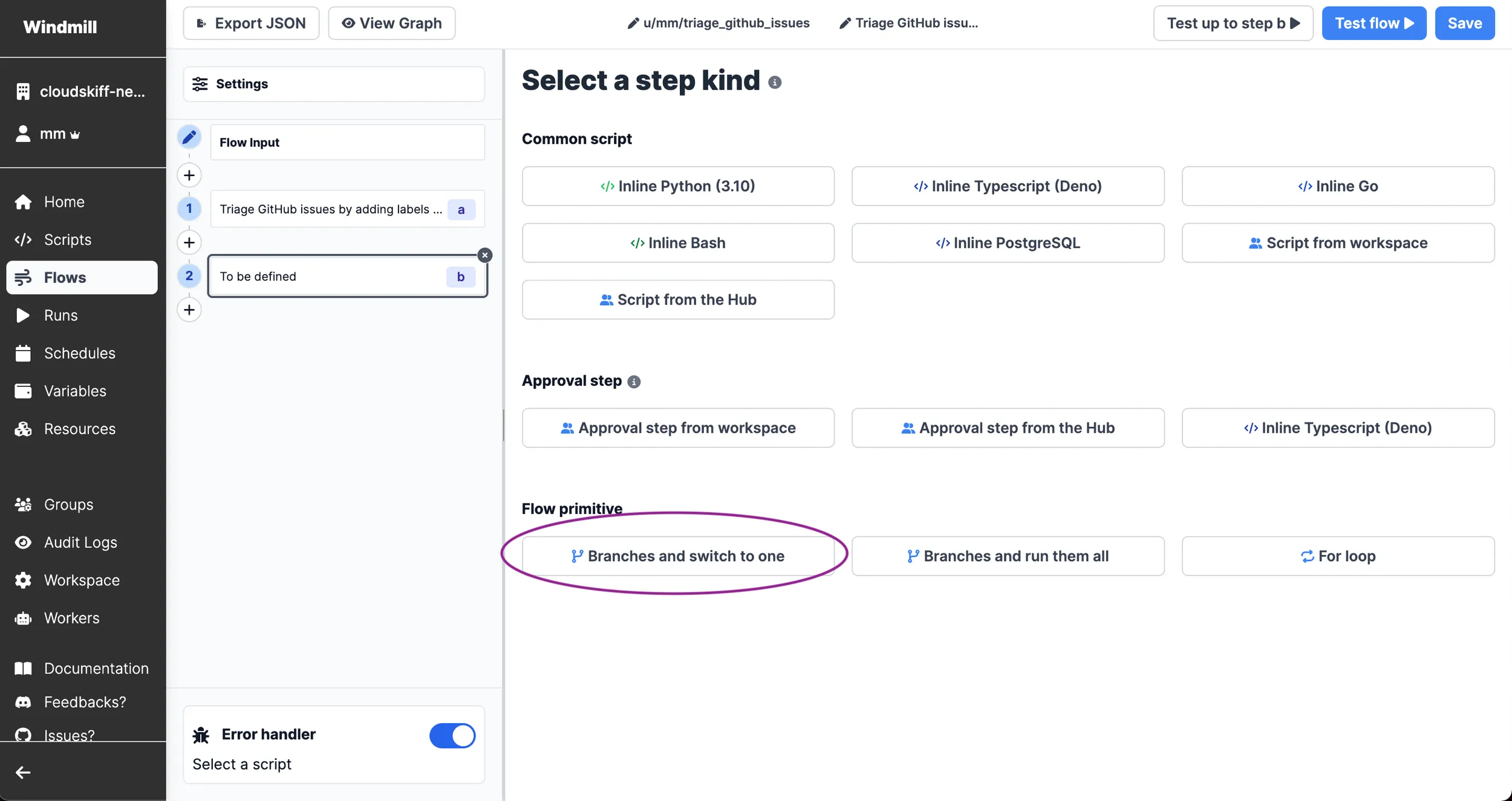This screenshot has width=1512, height=801.
Task: Click the edit pencil beside u/mm/triage_github_issues path
Action: pyautogui.click(x=633, y=24)
